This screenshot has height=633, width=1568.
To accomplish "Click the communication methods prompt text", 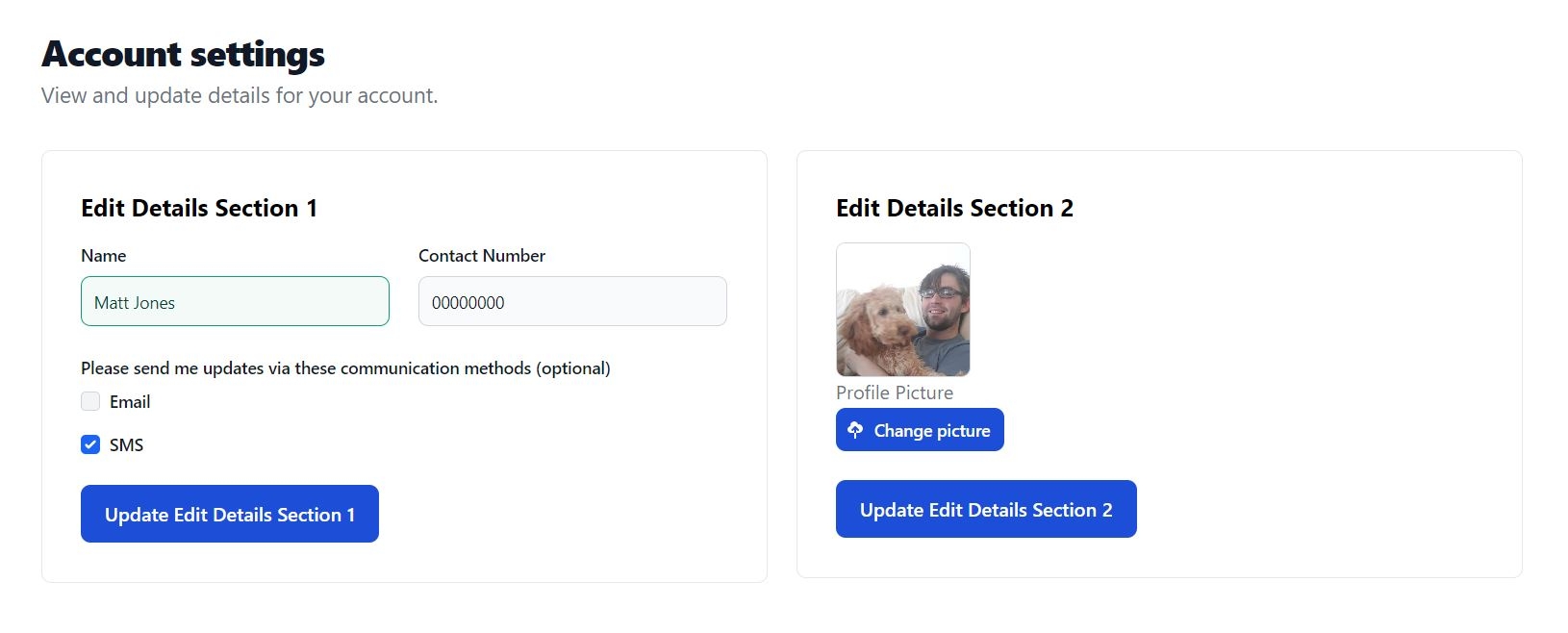I will [x=345, y=368].
